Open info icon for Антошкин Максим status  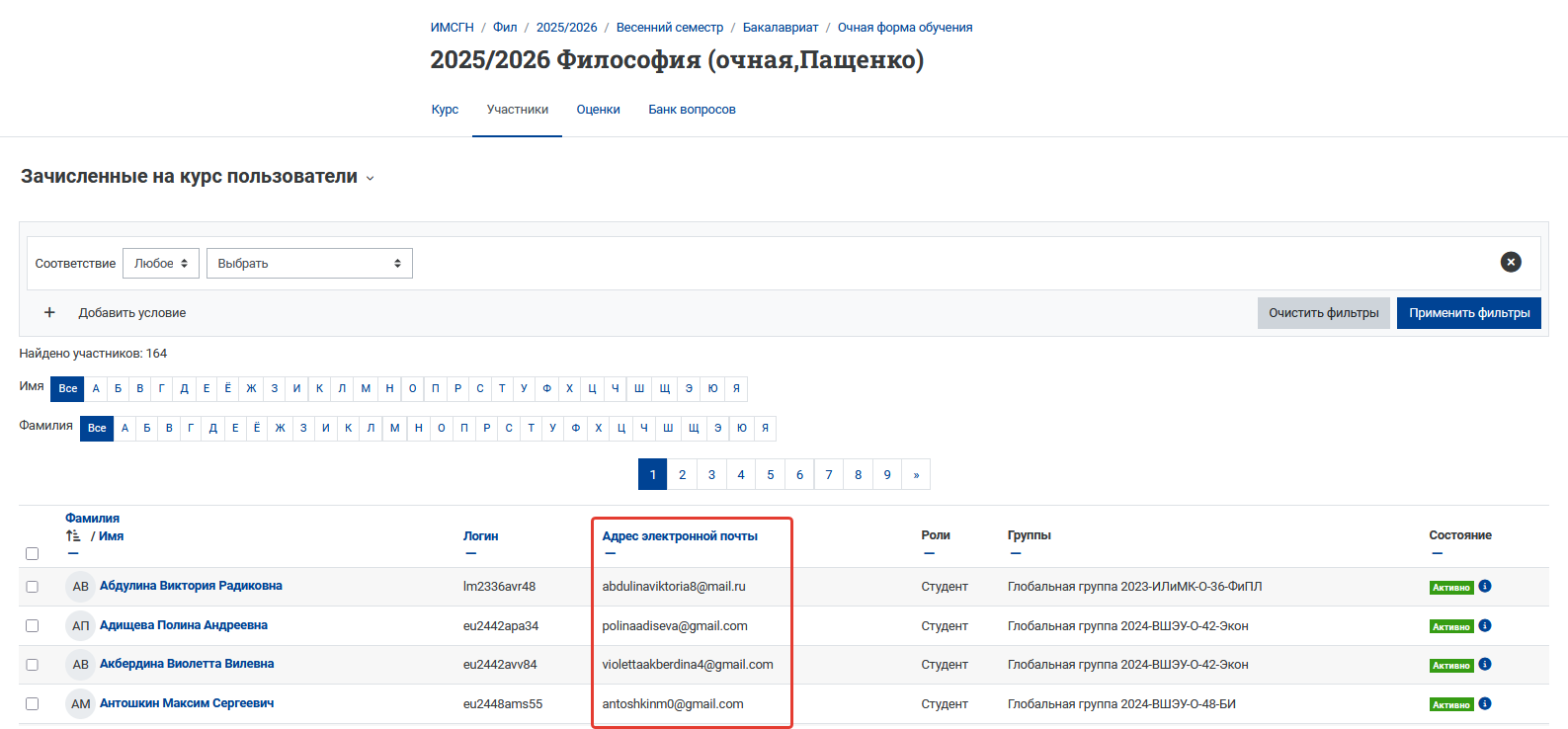tap(1485, 703)
